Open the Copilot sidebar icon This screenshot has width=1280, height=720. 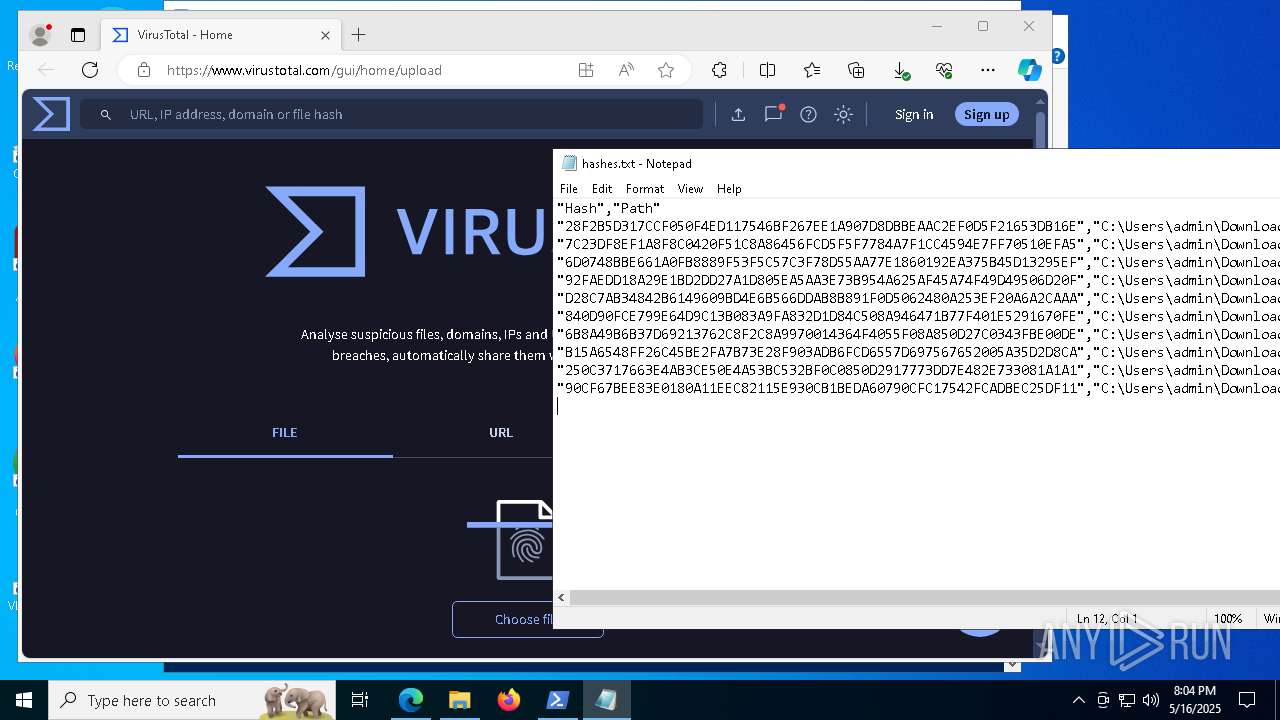point(1030,70)
